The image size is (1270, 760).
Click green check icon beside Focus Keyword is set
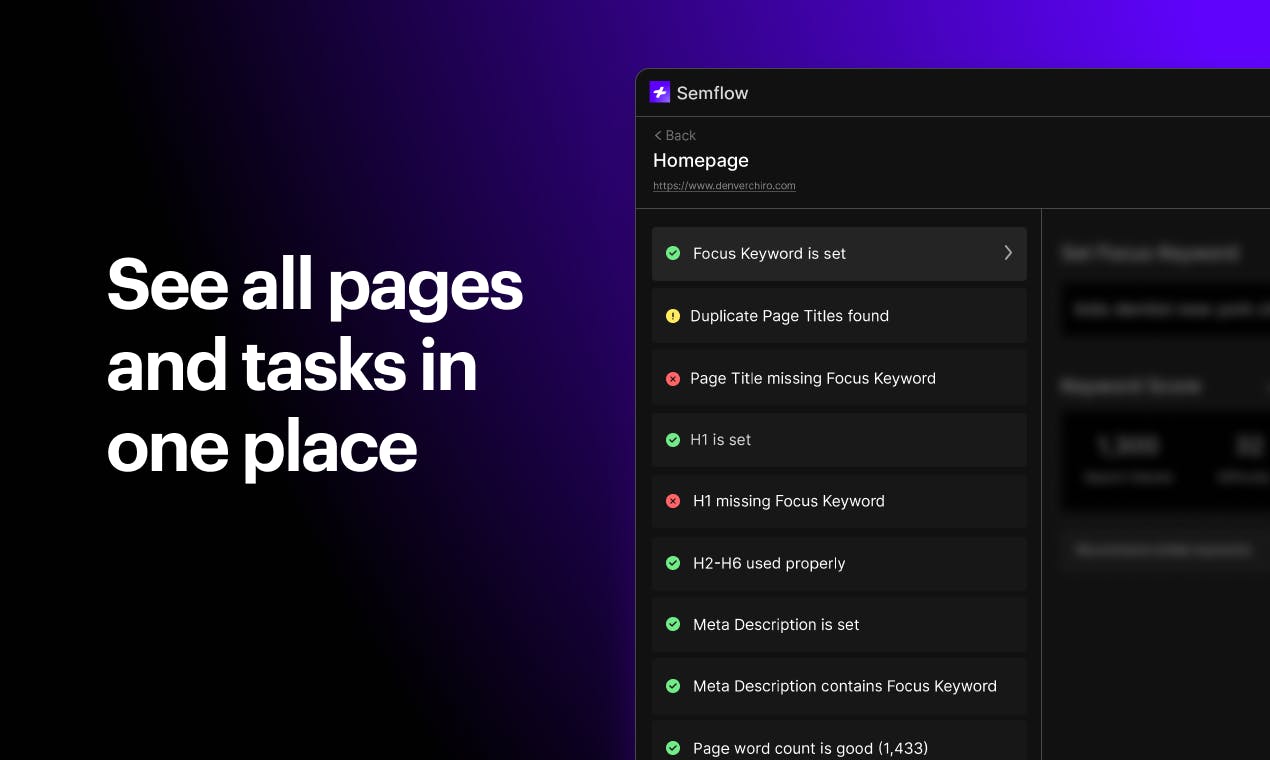click(673, 253)
